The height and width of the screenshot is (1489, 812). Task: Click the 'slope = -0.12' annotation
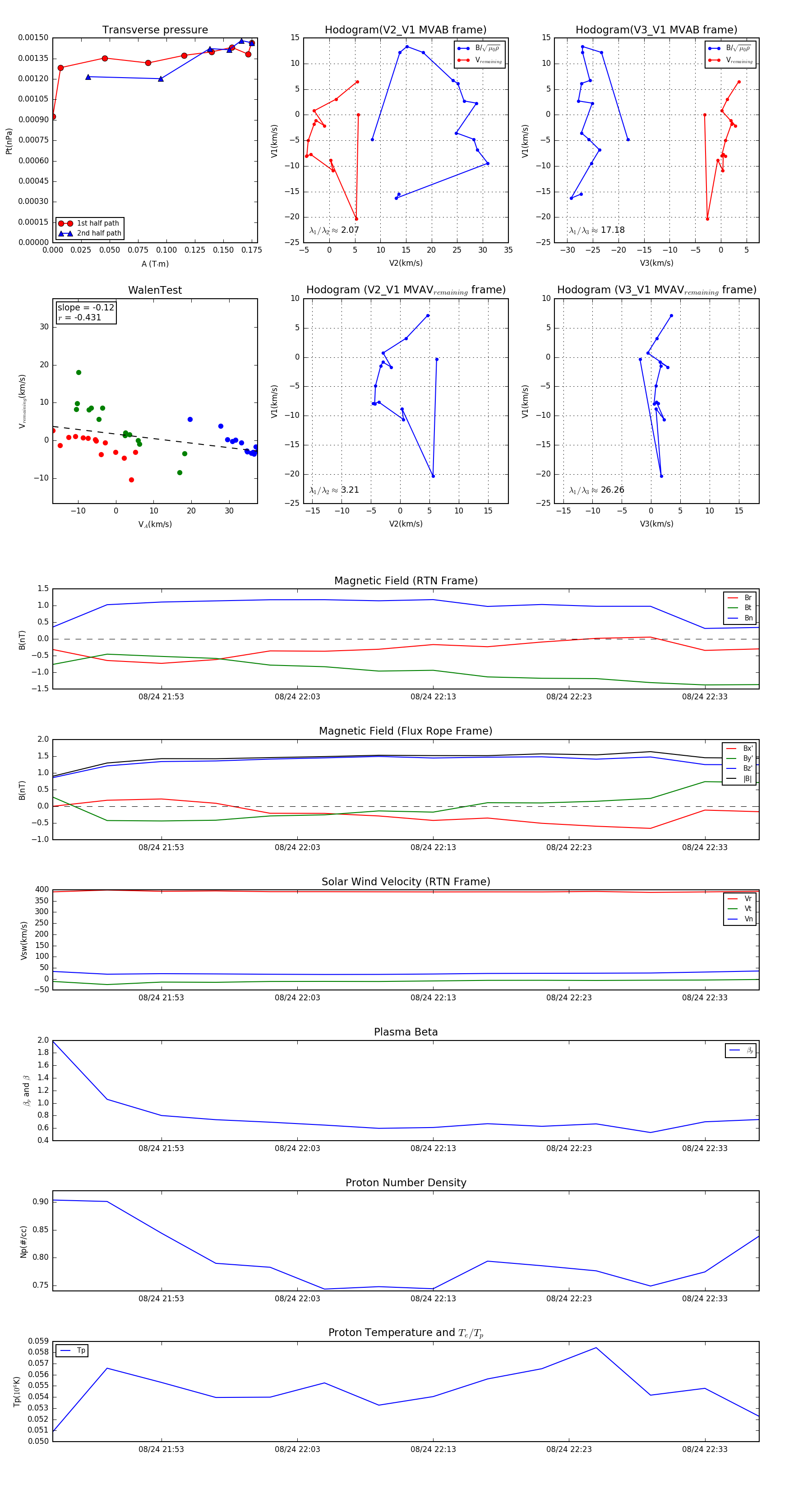tap(86, 308)
